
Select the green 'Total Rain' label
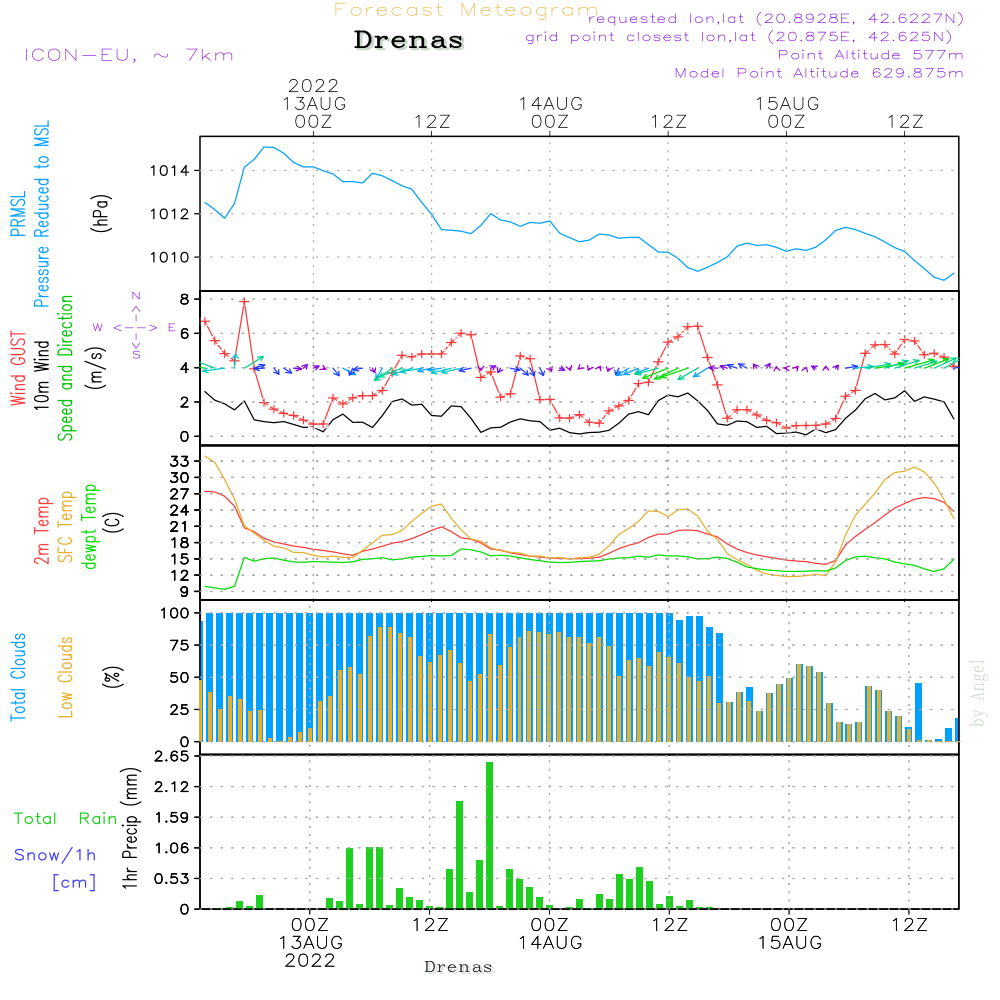pos(66,819)
